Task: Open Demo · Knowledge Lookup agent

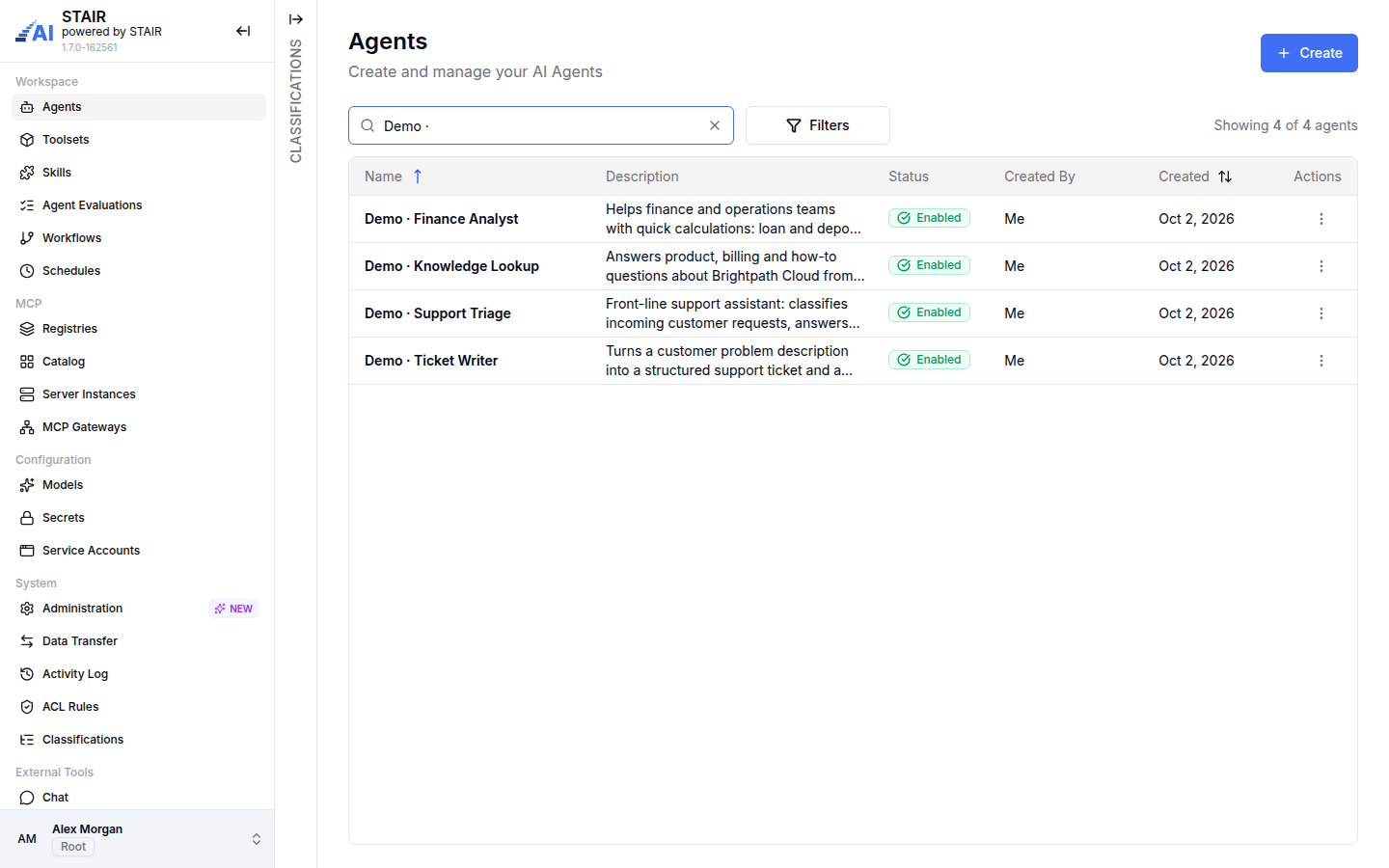Action: point(451,266)
